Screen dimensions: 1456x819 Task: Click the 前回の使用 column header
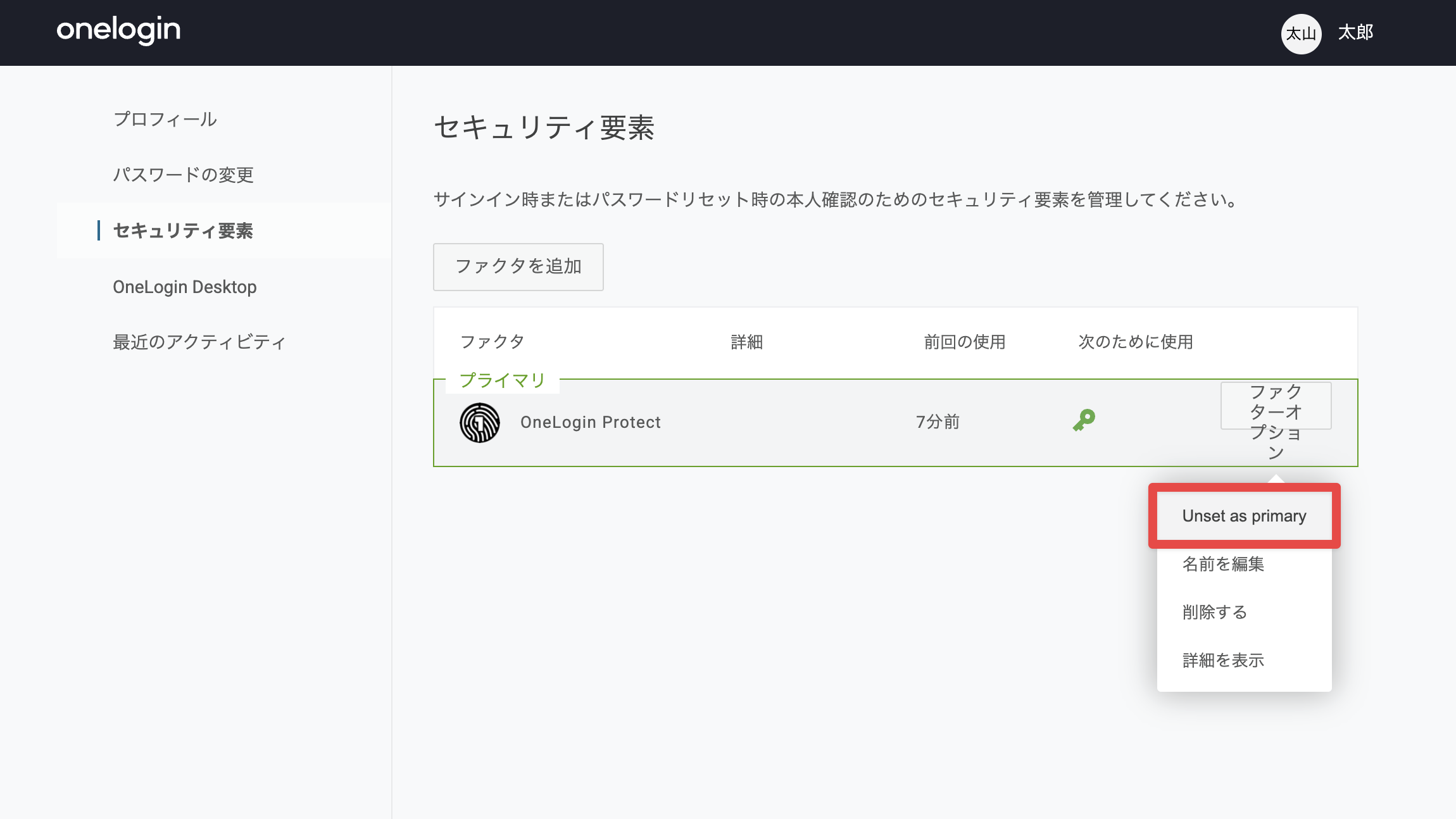click(x=965, y=342)
